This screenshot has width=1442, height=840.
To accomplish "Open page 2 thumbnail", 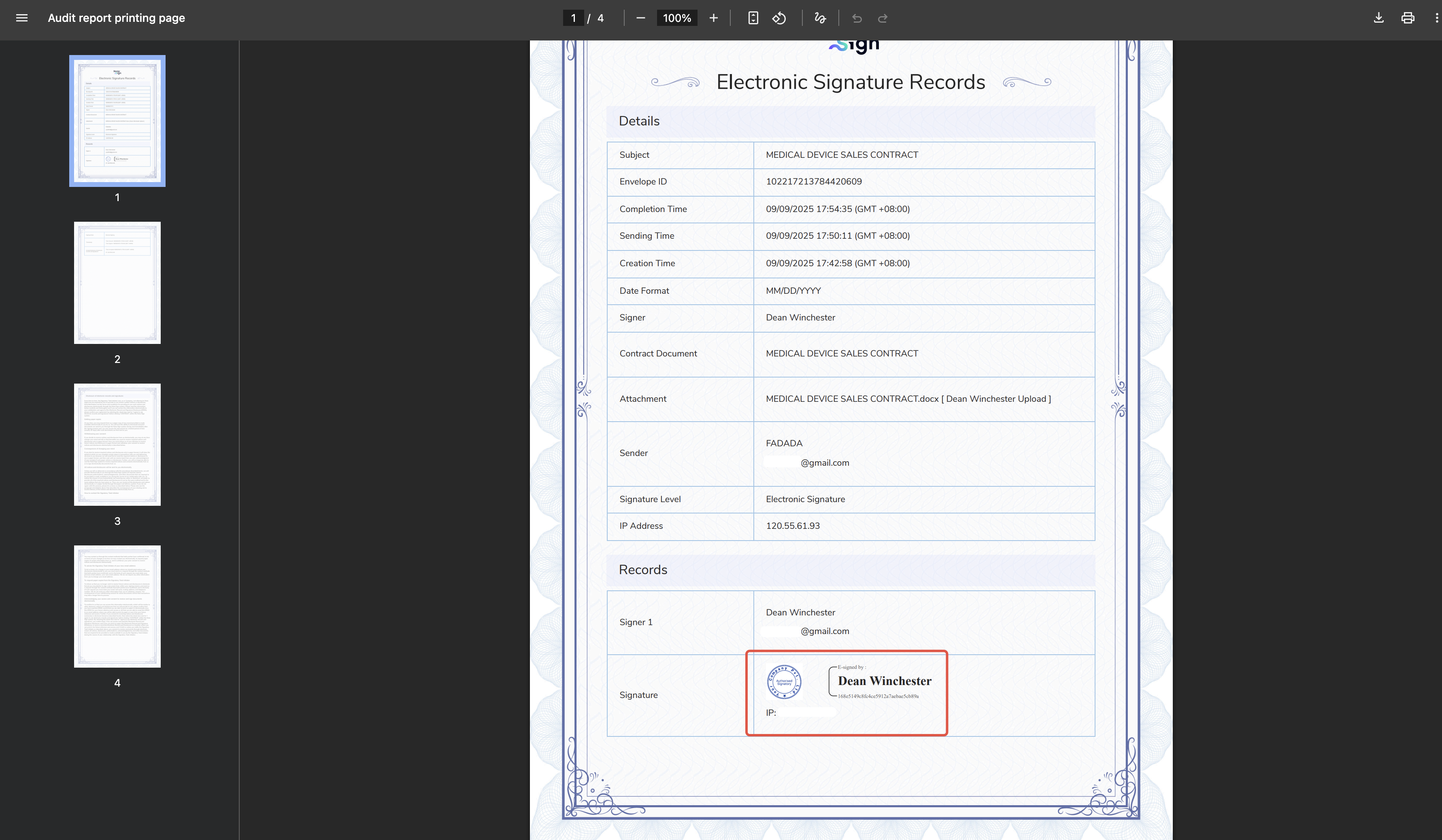I will pos(117,282).
